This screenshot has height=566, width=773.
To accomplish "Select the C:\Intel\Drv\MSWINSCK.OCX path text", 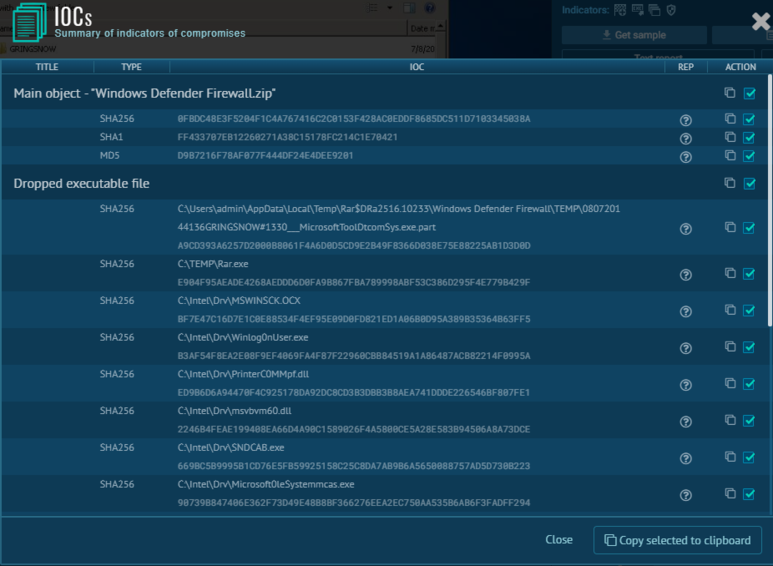I will click(x=239, y=300).
